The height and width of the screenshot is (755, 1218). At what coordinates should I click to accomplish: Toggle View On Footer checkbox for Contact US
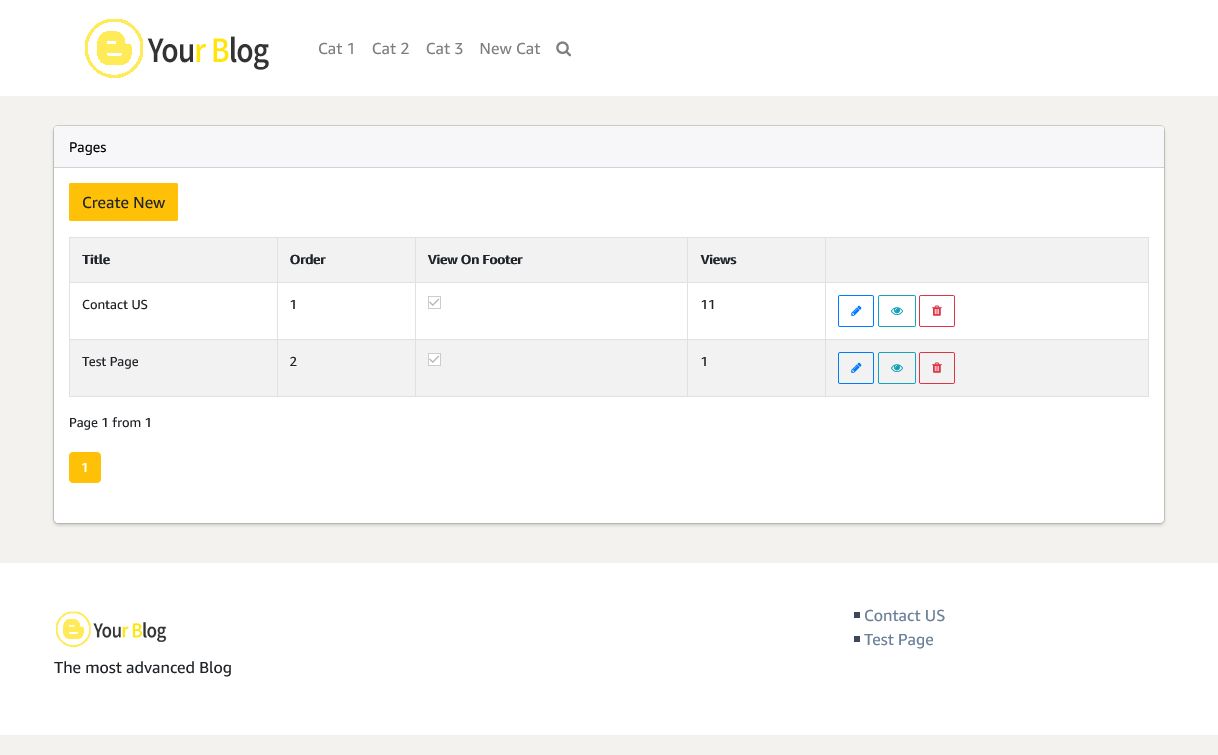point(434,303)
